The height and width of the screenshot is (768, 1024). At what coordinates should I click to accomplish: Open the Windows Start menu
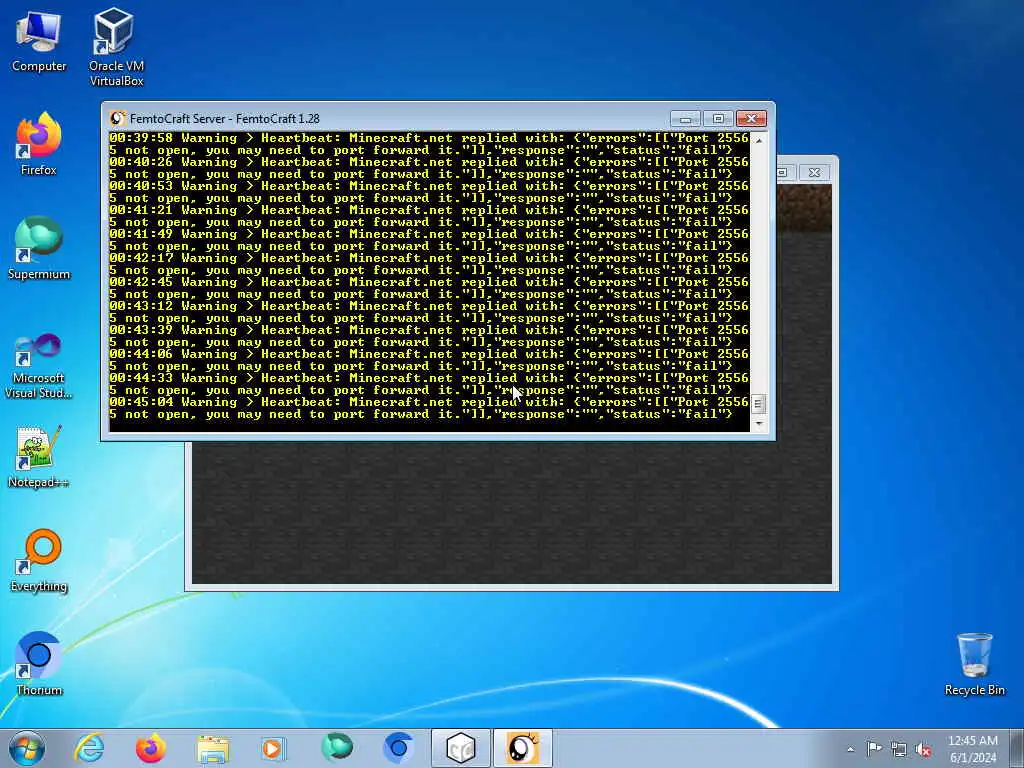(27, 748)
